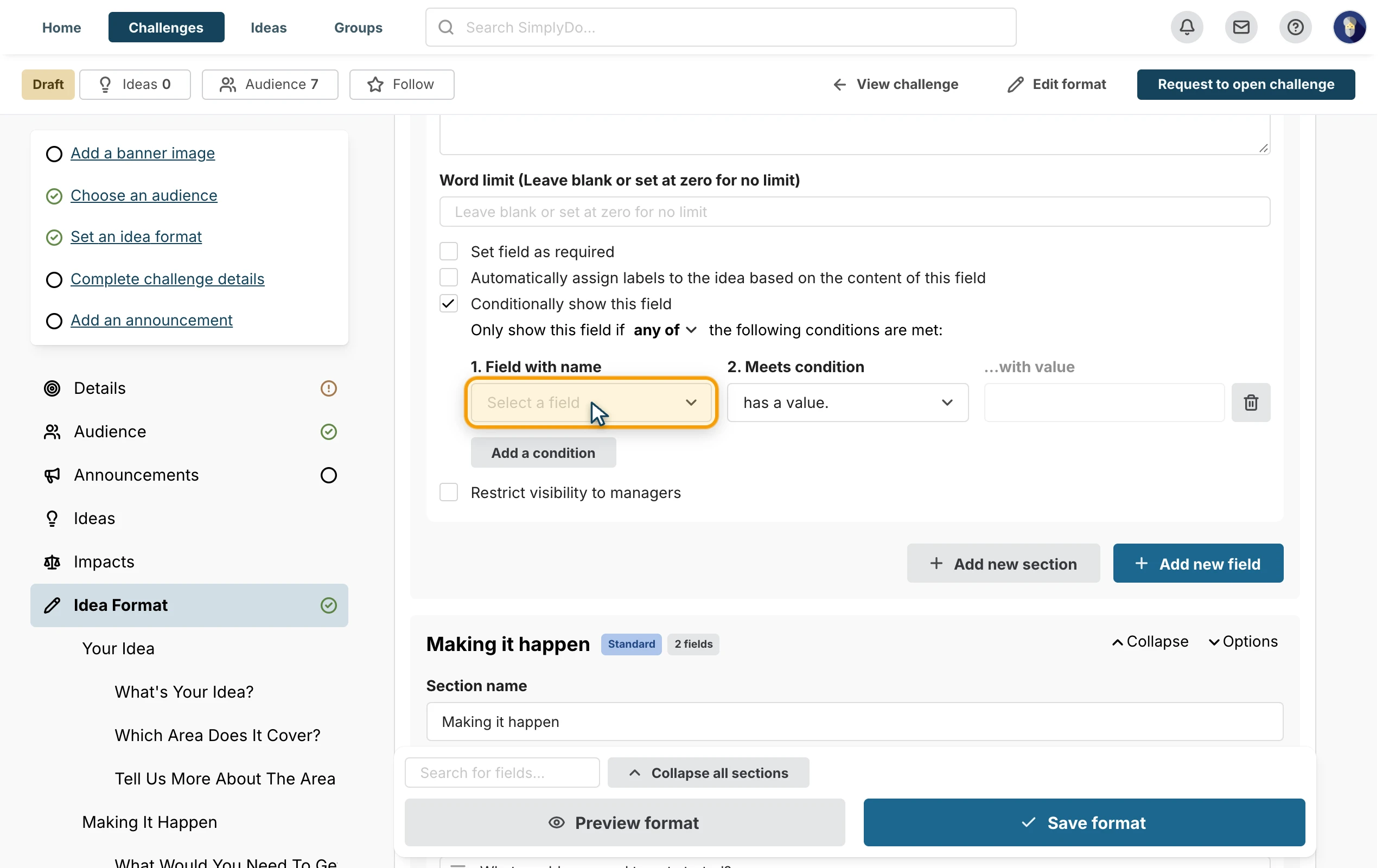Click the Details target icon
Viewport: 1389px width, 868px height.
point(52,388)
